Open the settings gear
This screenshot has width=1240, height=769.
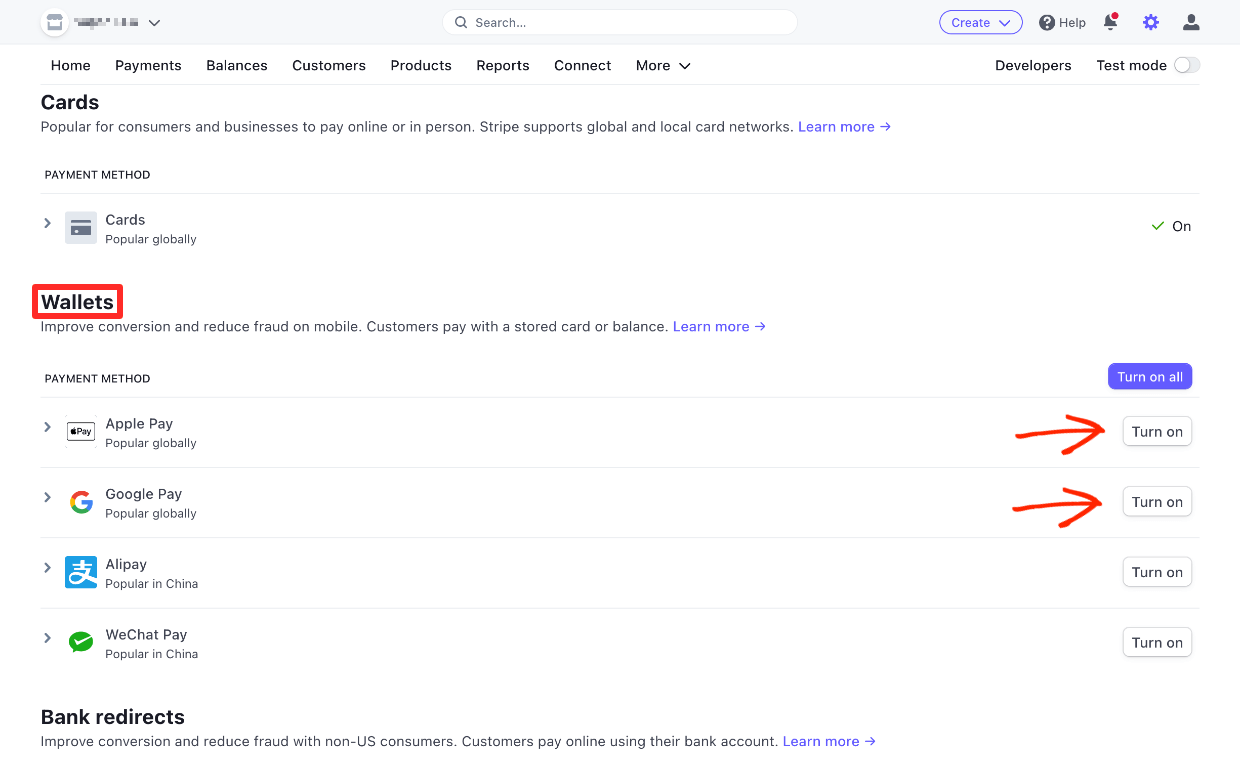[1151, 22]
